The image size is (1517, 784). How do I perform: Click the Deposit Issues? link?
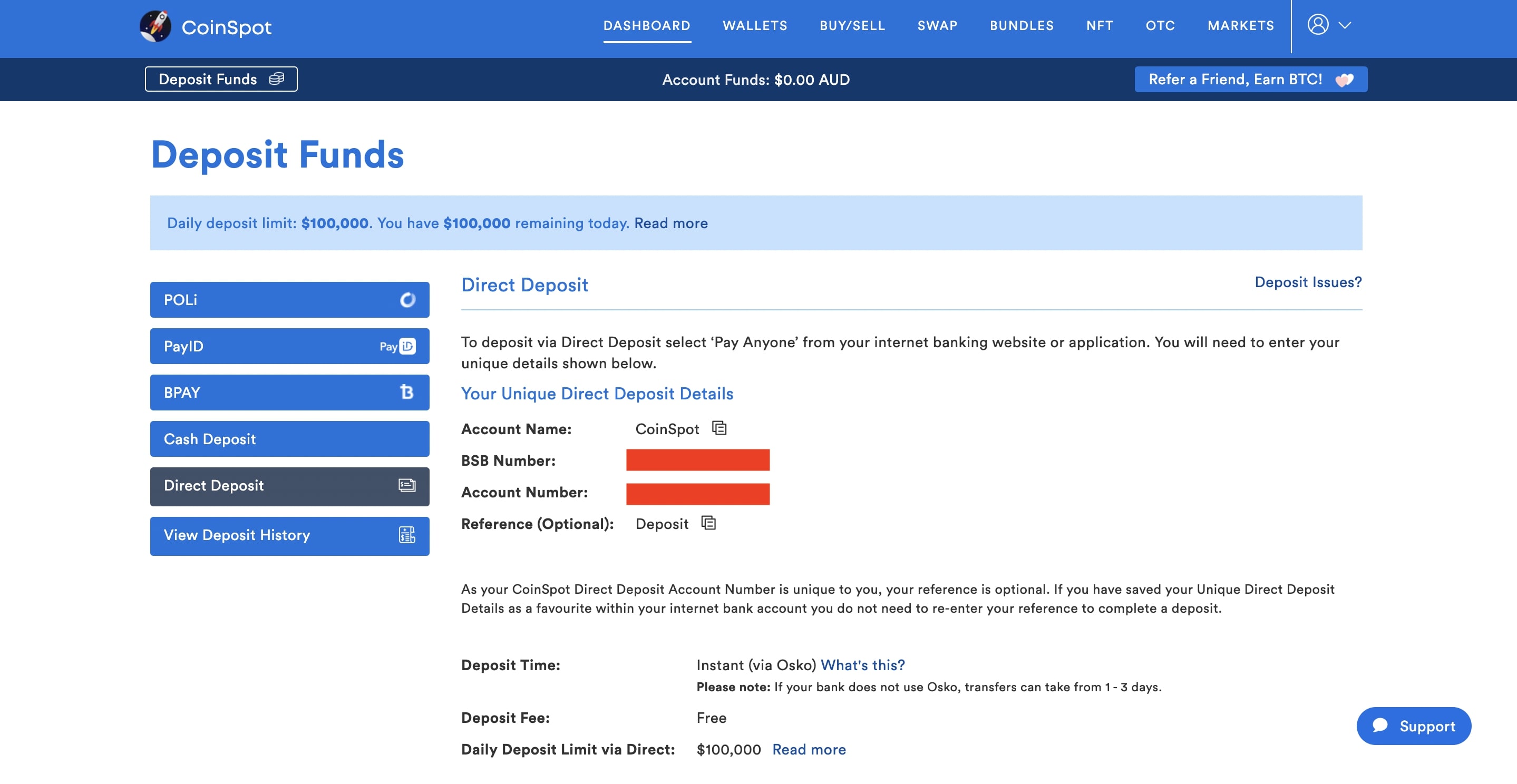point(1308,282)
